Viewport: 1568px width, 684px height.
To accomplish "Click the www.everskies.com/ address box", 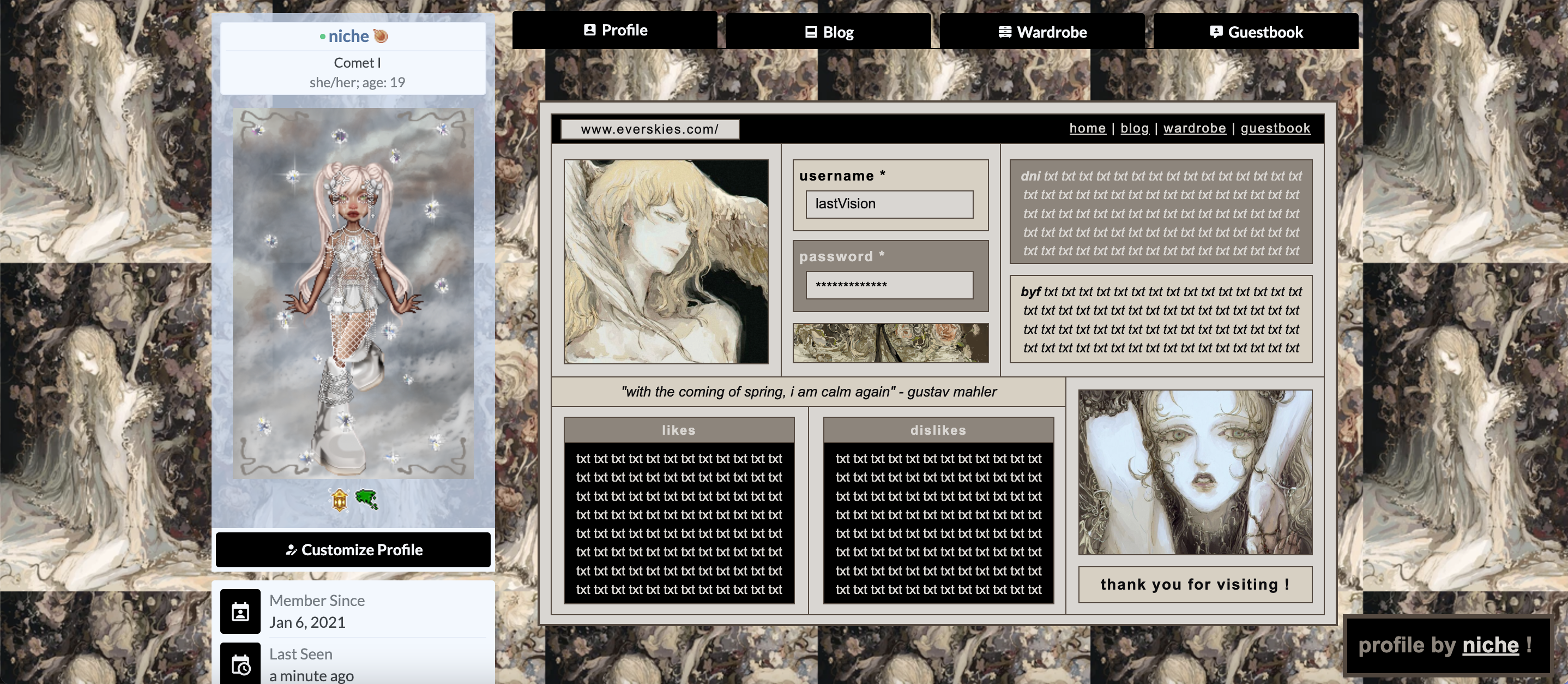I will pos(649,129).
